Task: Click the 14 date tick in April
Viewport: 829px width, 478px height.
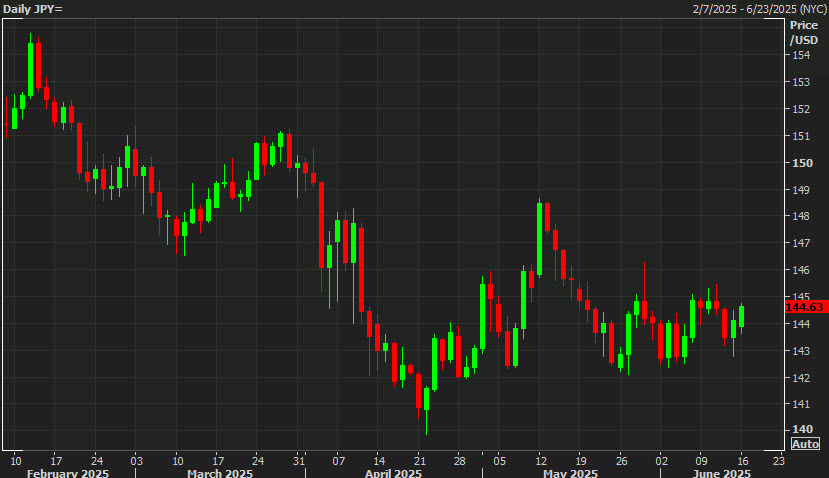Action: coord(379,461)
